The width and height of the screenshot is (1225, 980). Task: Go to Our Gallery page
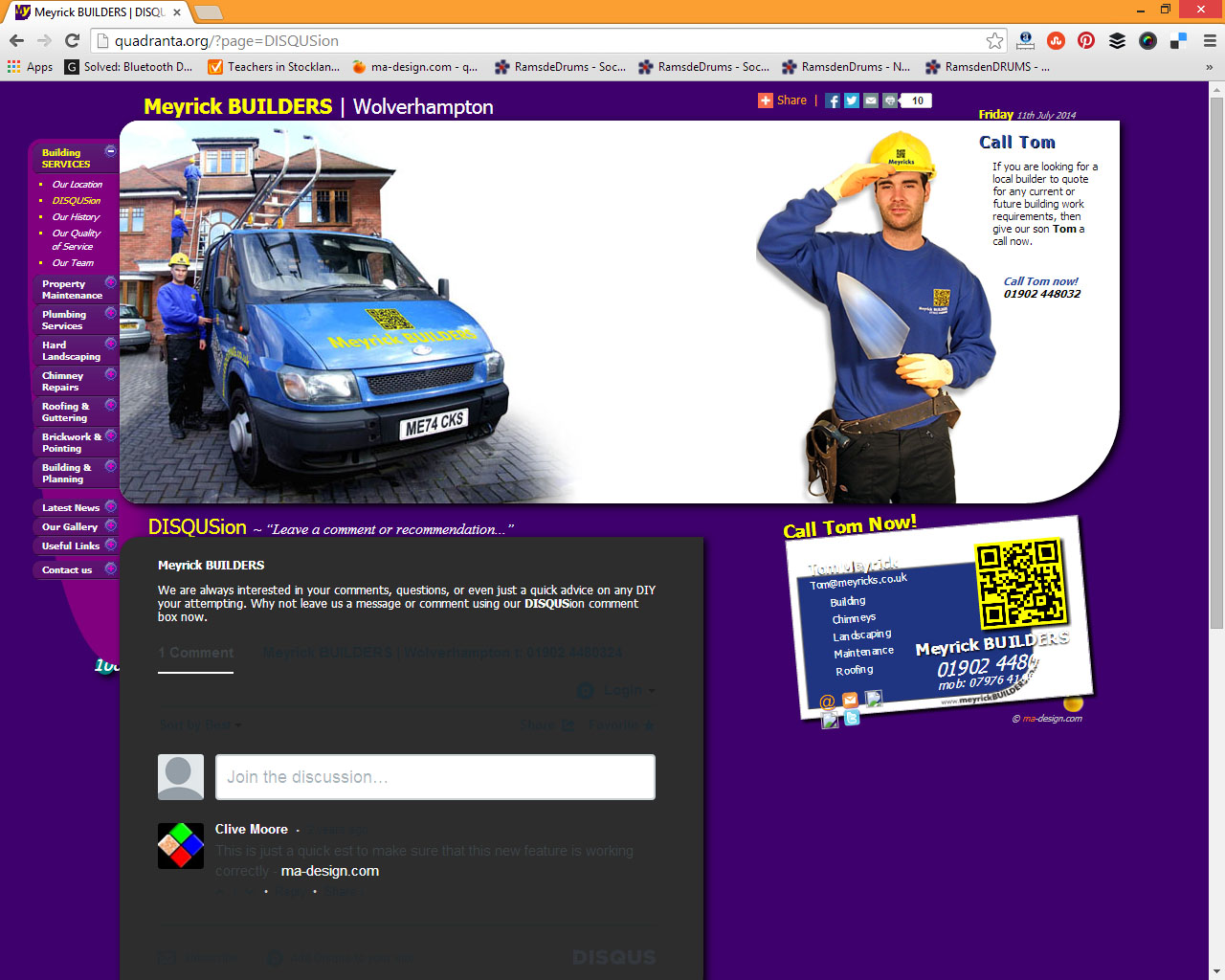70,527
